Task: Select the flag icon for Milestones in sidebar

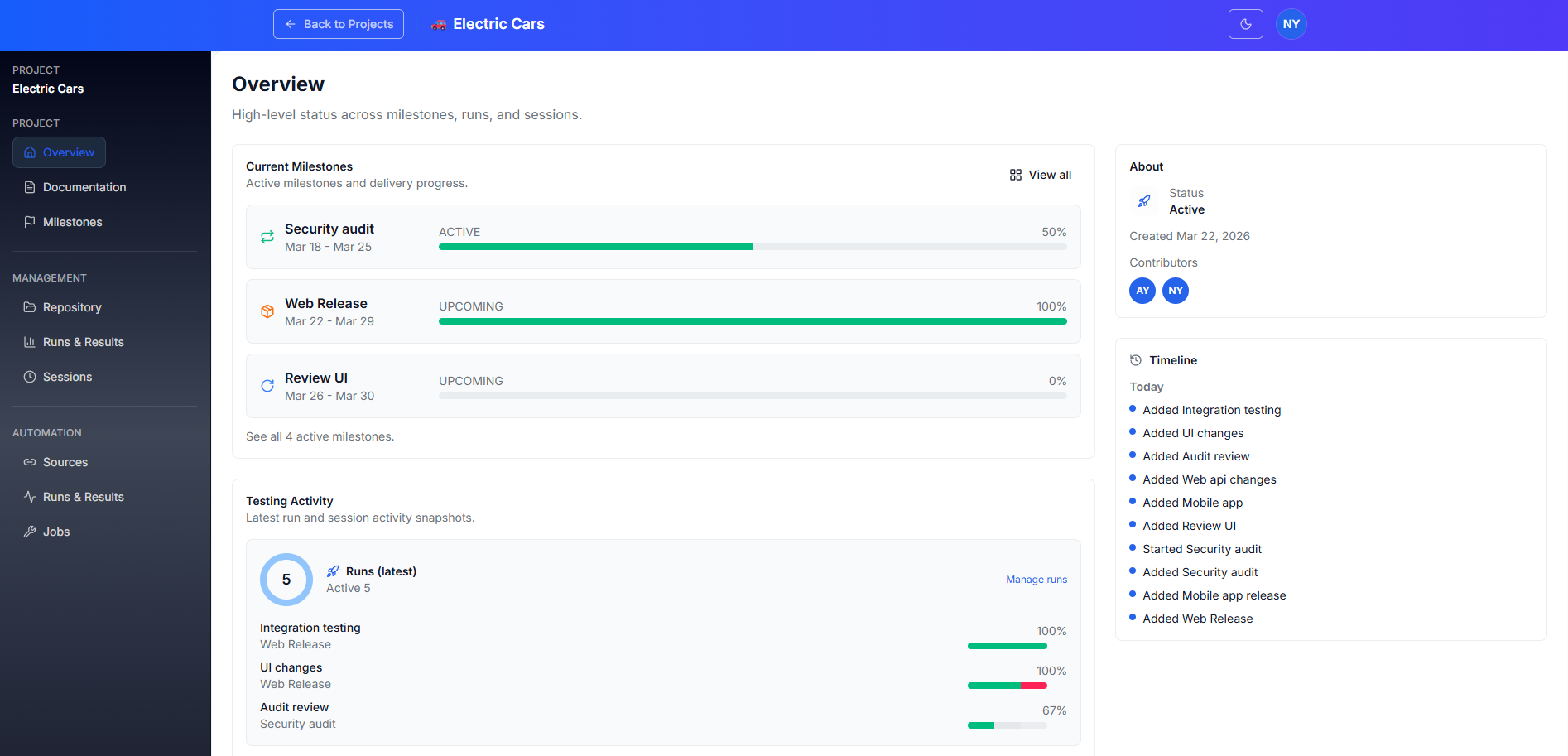Action: pyautogui.click(x=30, y=222)
